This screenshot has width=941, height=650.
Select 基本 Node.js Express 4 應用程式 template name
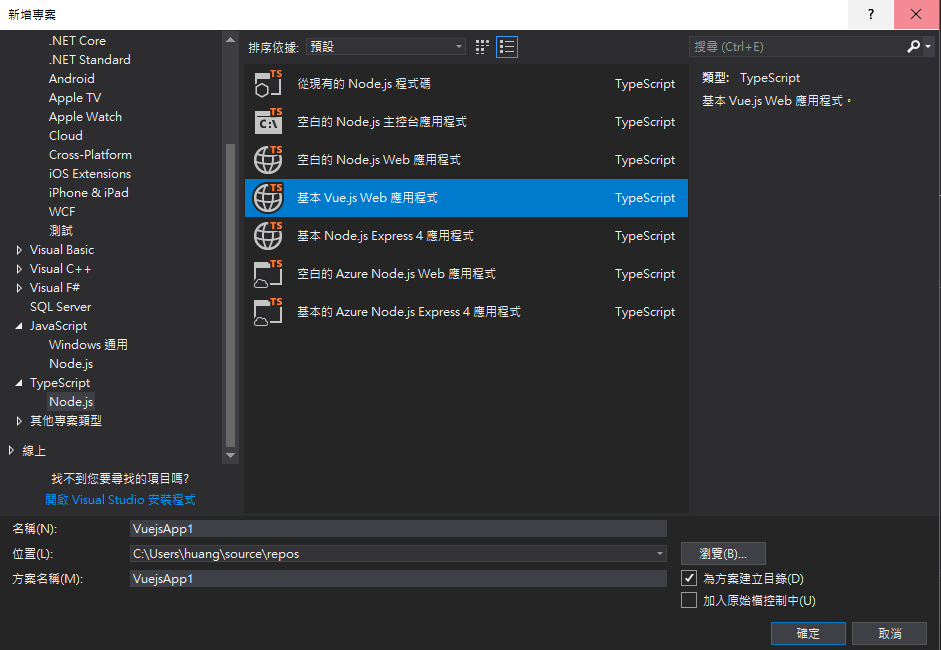pos(385,236)
